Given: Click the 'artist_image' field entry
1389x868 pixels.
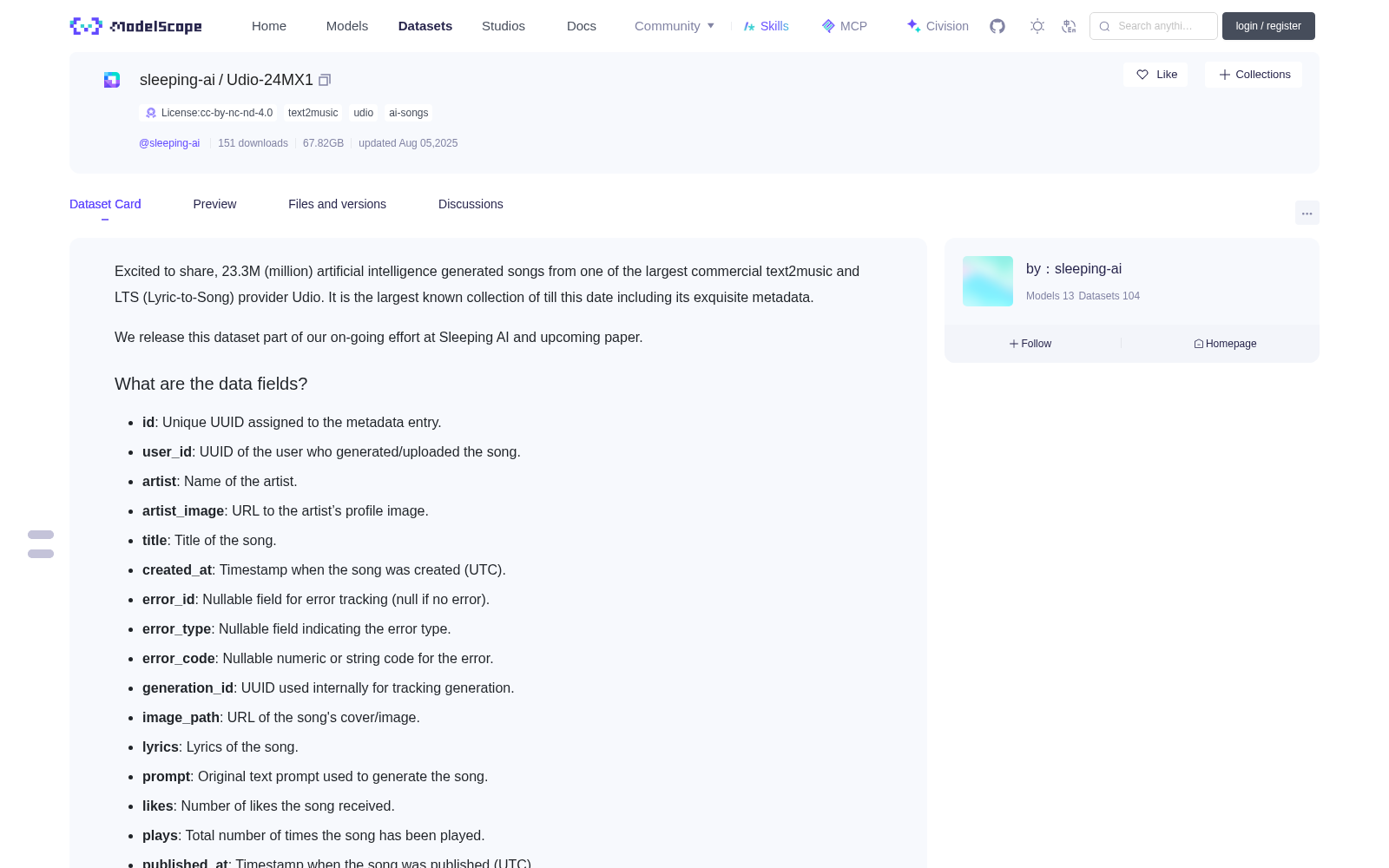Looking at the screenshot, I should coord(286,511).
